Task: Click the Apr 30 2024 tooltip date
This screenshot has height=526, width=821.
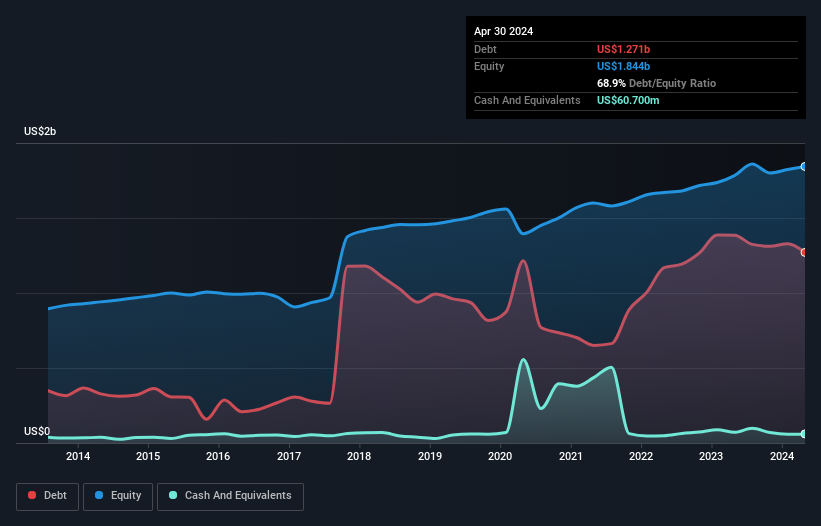Action: (x=503, y=31)
